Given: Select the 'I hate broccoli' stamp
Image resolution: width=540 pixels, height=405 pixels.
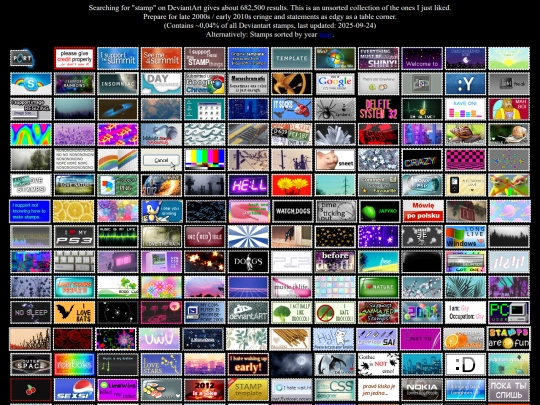Looking at the screenshot, I should (335, 313).
